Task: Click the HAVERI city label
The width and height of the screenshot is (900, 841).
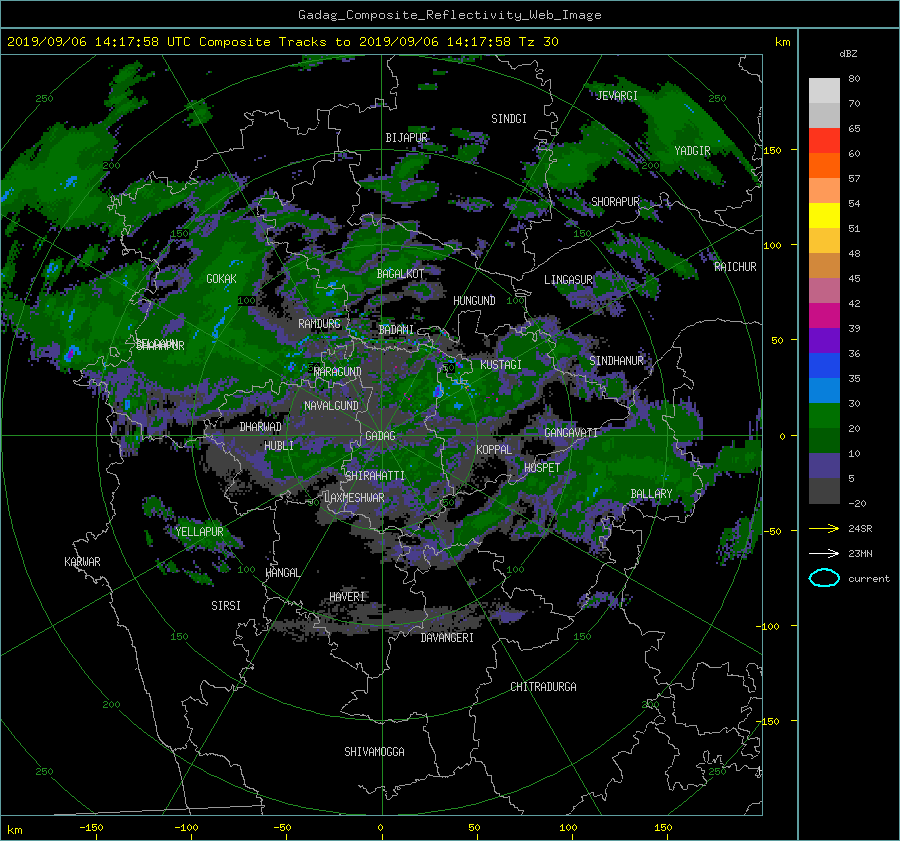Action: tap(347, 597)
